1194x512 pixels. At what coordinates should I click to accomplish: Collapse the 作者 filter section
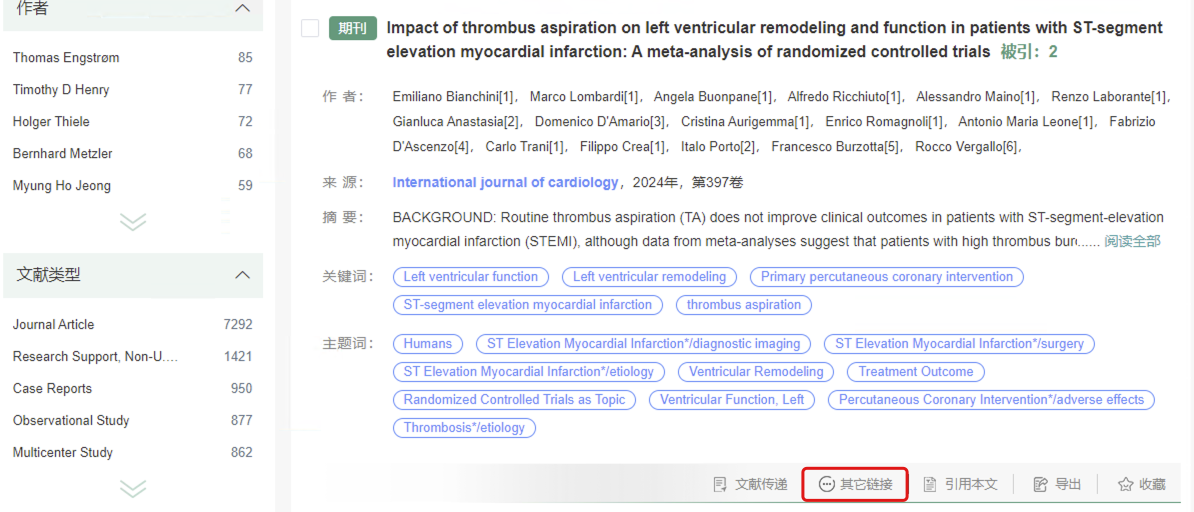[242, 8]
